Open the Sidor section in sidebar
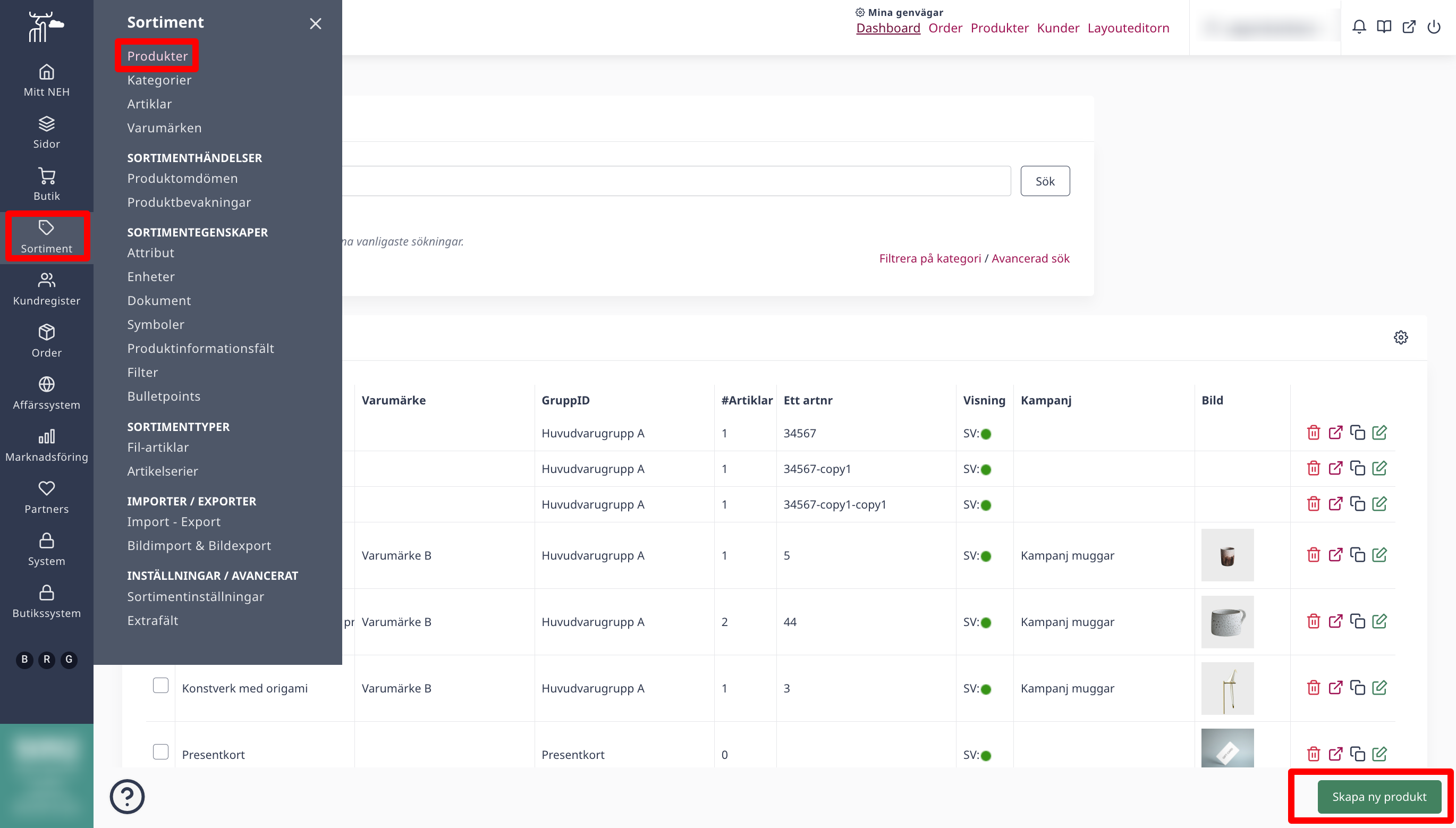 click(x=47, y=132)
